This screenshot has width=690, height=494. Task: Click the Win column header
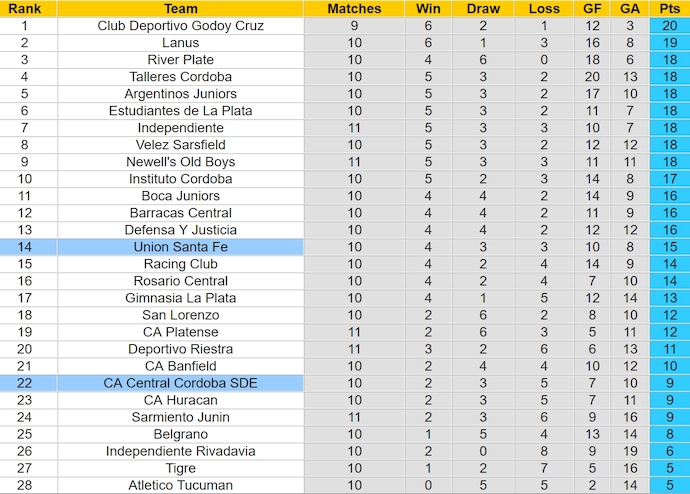click(428, 9)
